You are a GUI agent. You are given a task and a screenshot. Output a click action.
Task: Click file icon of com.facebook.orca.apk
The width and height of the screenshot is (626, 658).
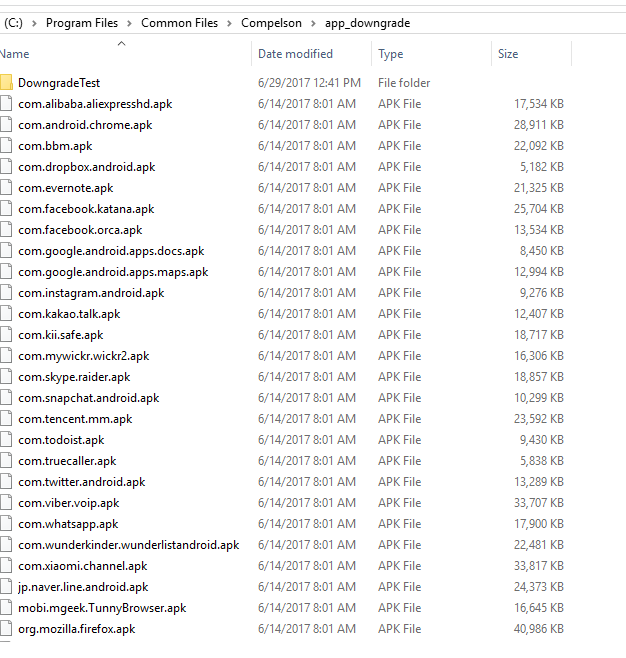click(x=6, y=230)
